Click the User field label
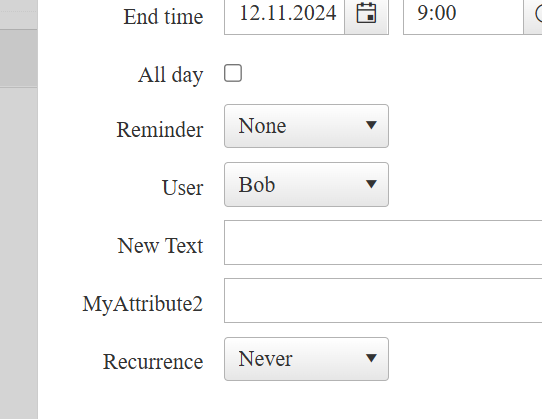The image size is (542, 419). click(x=183, y=188)
